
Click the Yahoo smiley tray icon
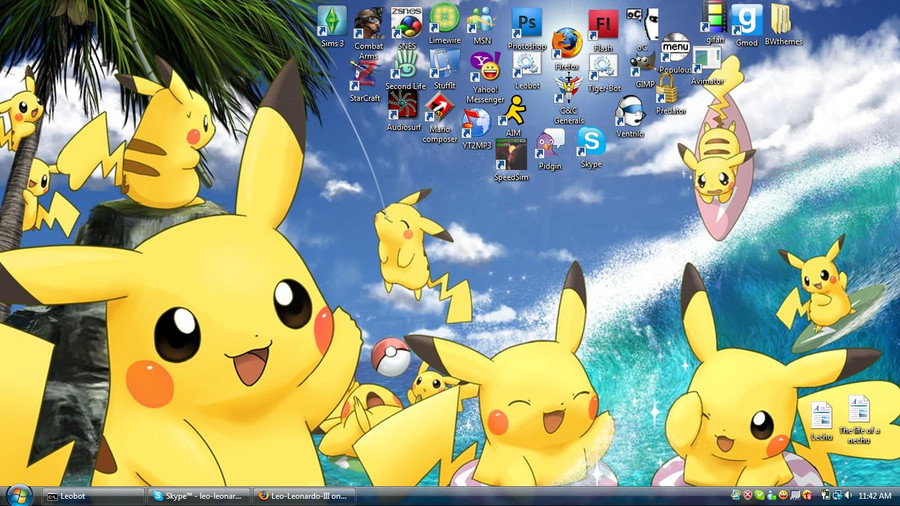[783, 495]
